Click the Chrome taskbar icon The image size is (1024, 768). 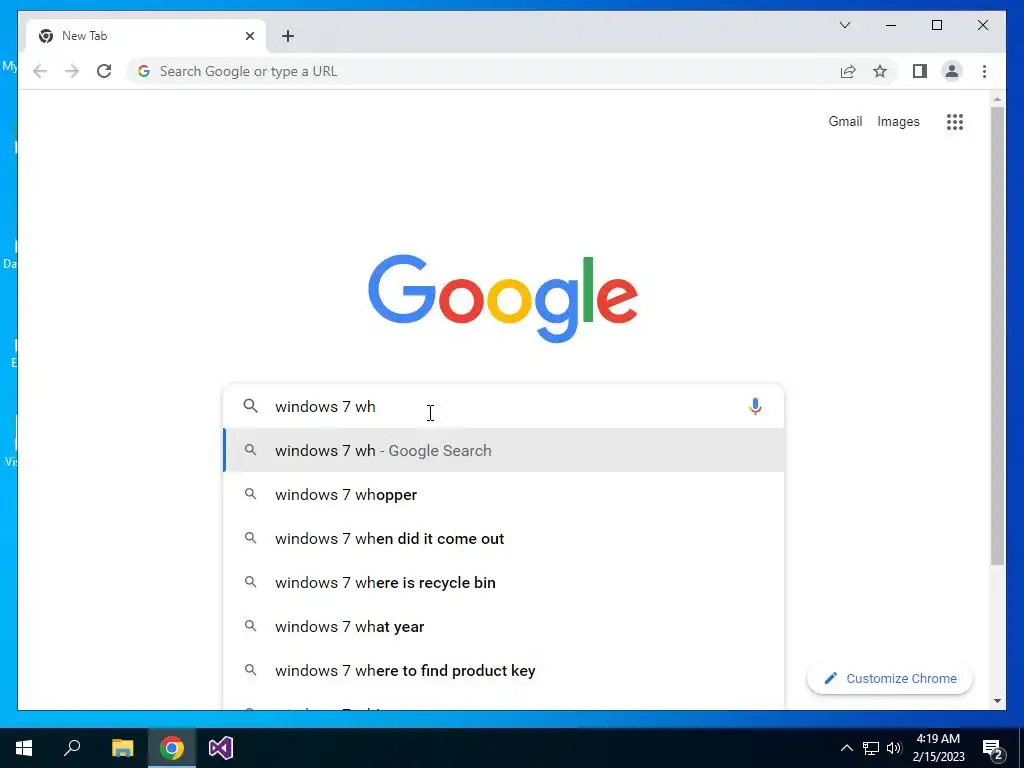click(172, 748)
